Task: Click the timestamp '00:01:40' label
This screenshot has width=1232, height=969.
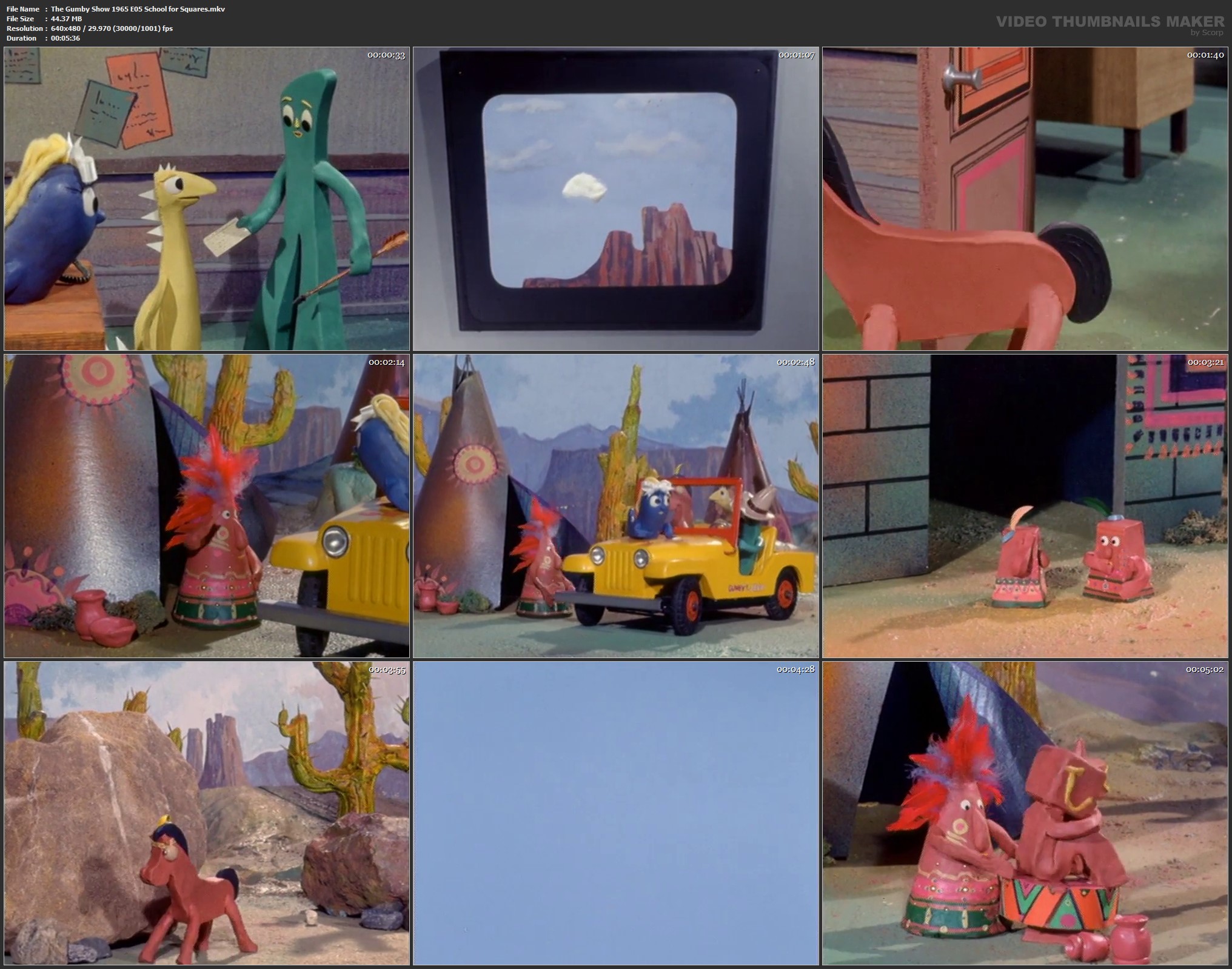Action: [x=1205, y=55]
